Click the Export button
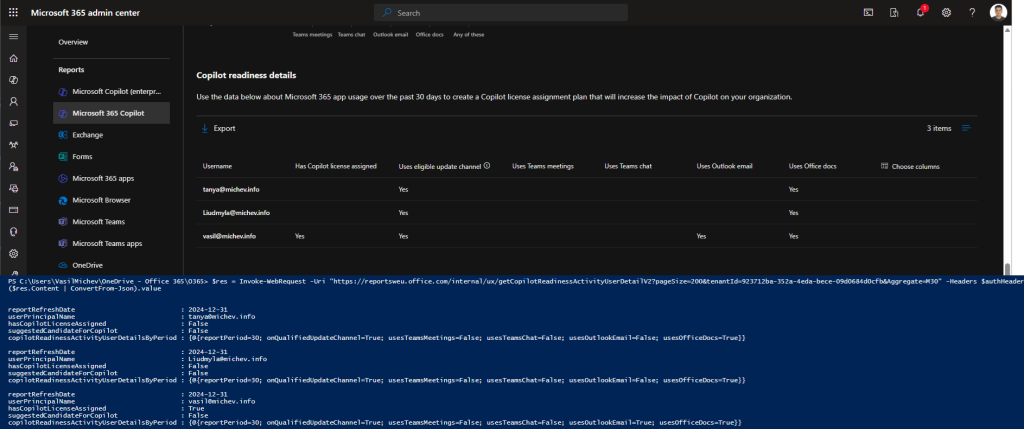Viewport: 1024px width, 429px height. tap(218, 128)
